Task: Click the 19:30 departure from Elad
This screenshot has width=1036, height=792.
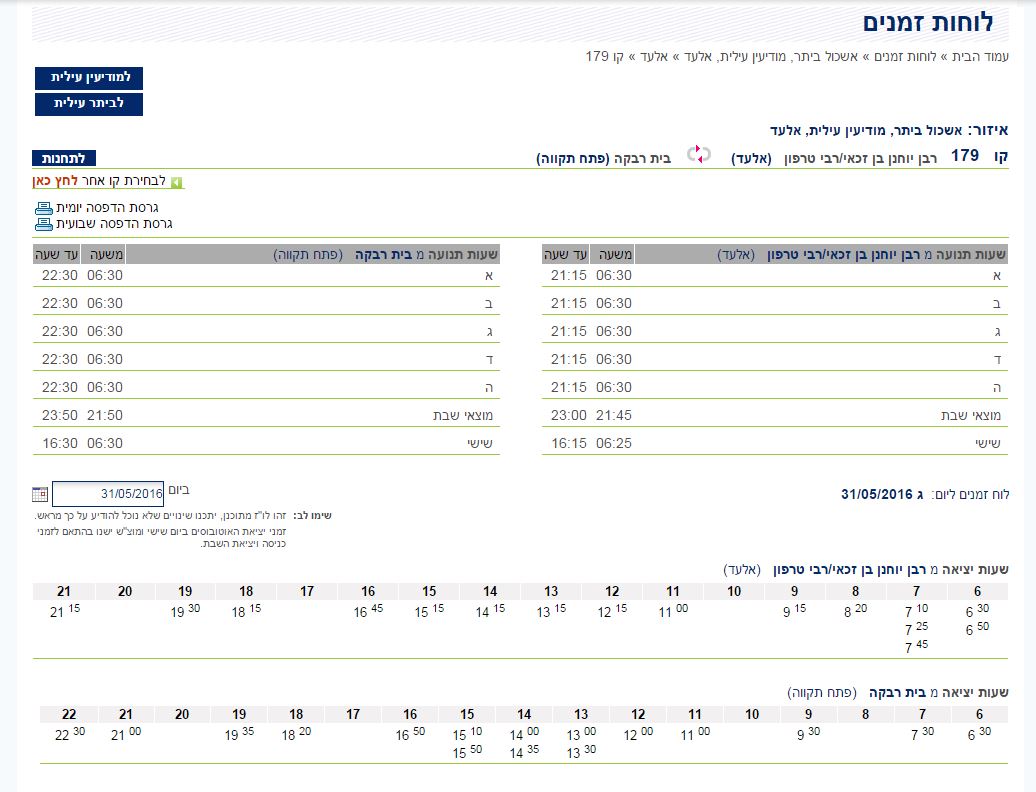Action: pos(185,610)
